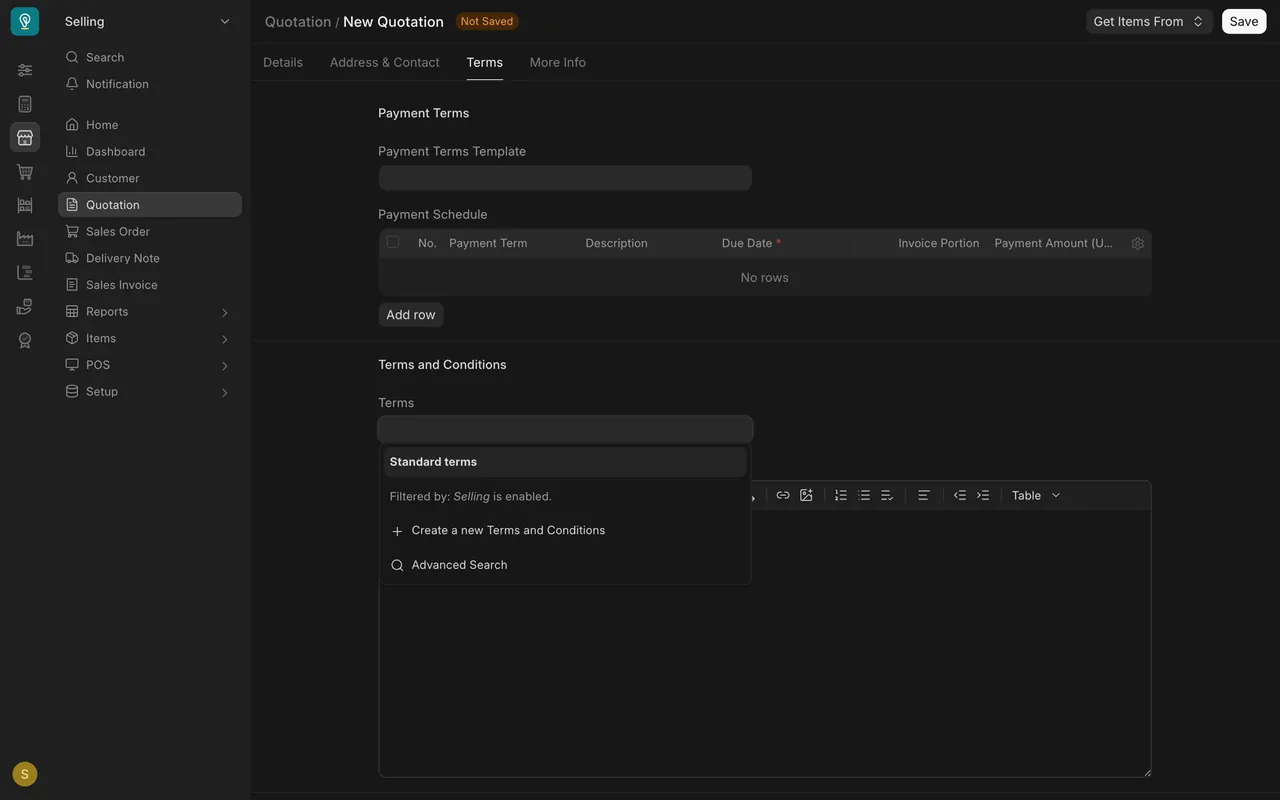Click the Payment Terms Template field
1280x800 pixels.
565,178
